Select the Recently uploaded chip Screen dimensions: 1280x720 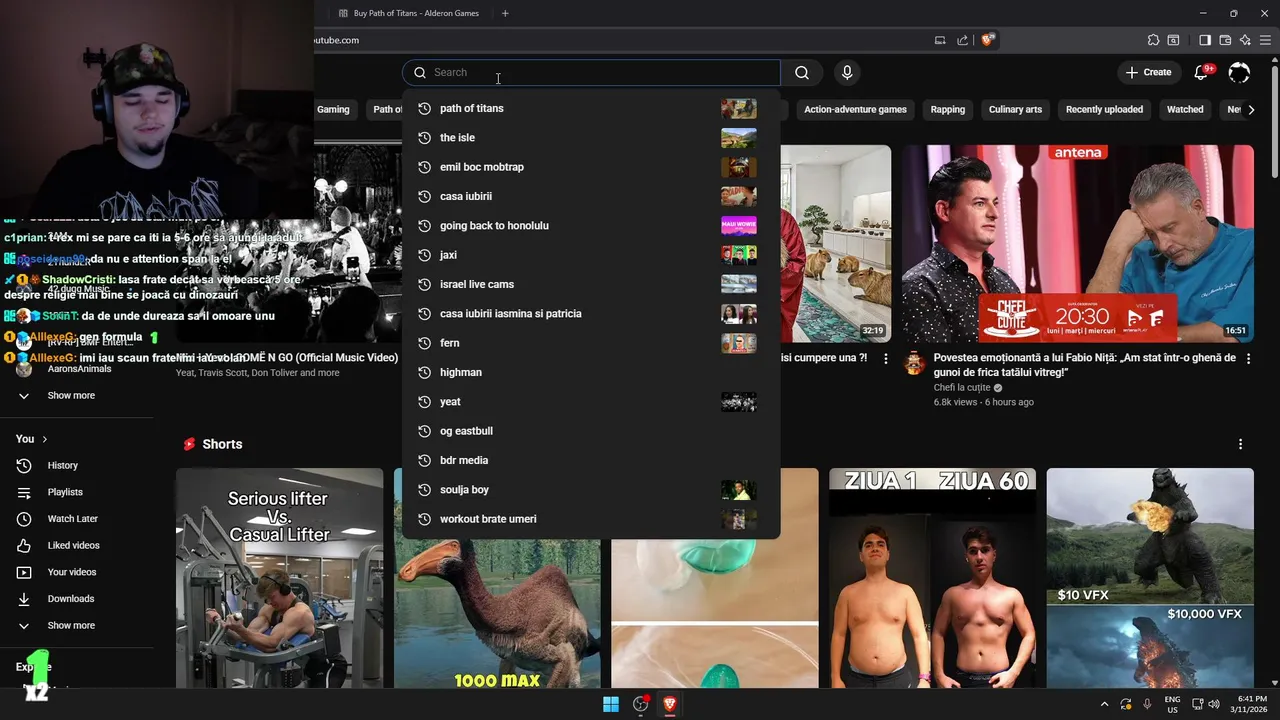point(1104,110)
